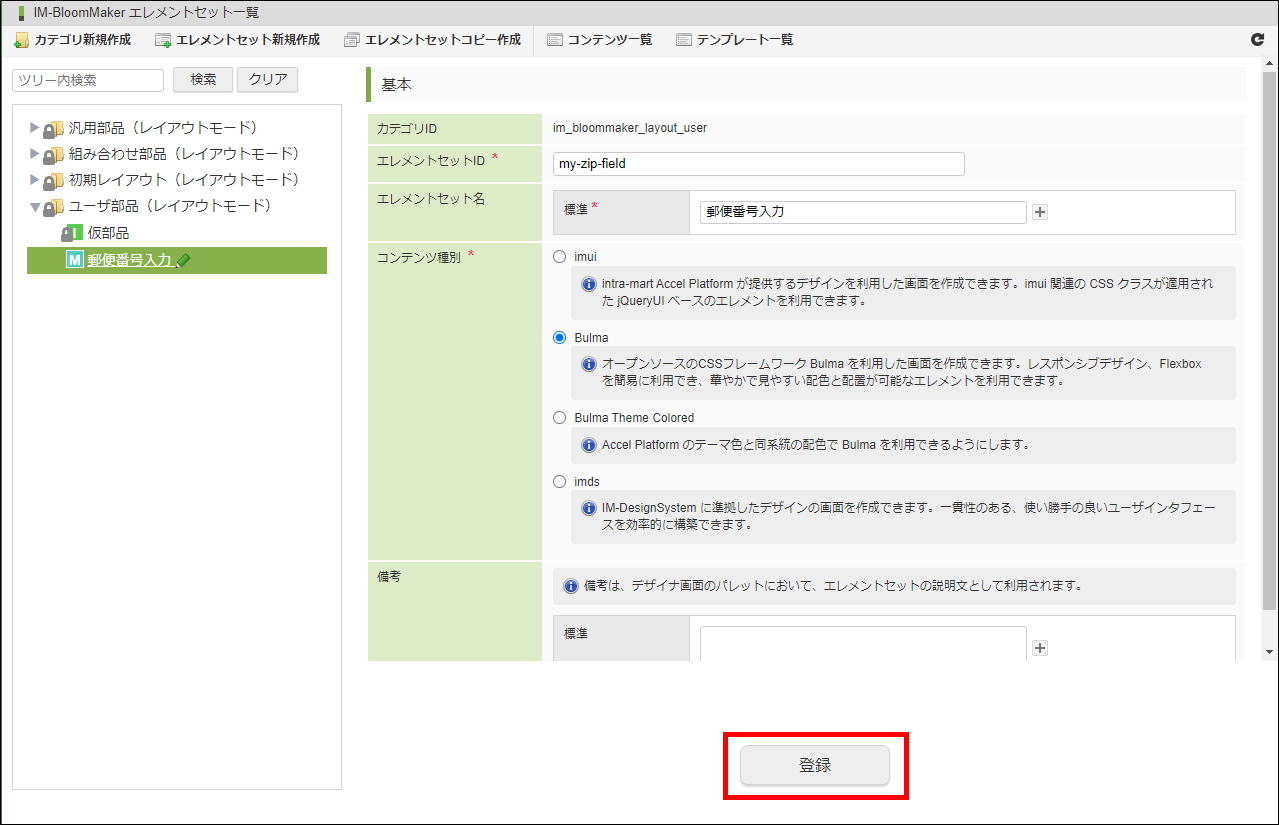Click the エレメントセットID input field
The image size is (1279, 825).
click(x=758, y=164)
